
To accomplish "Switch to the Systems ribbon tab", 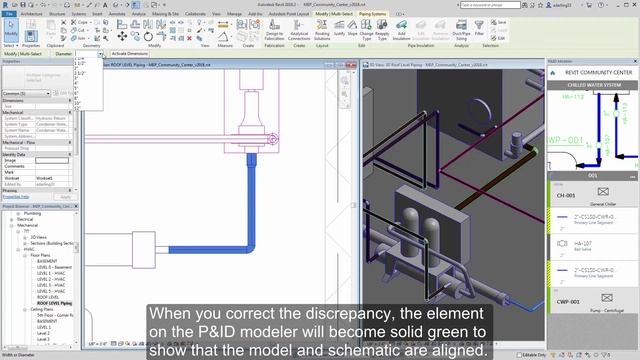I will pos(79,13).
